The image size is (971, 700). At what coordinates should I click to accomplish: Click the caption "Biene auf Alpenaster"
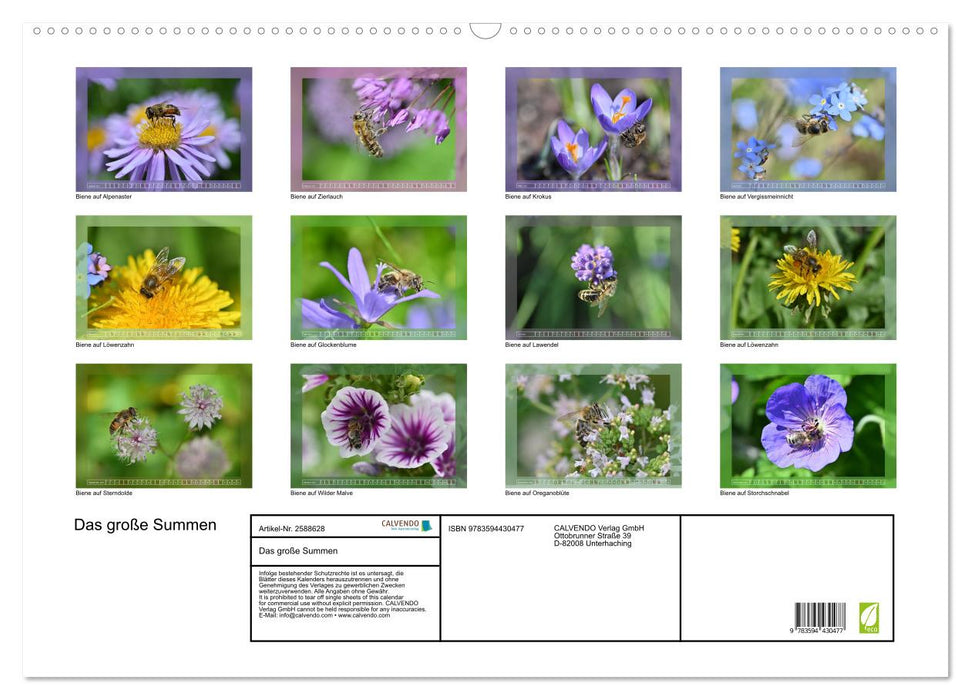tap(103, 196)
